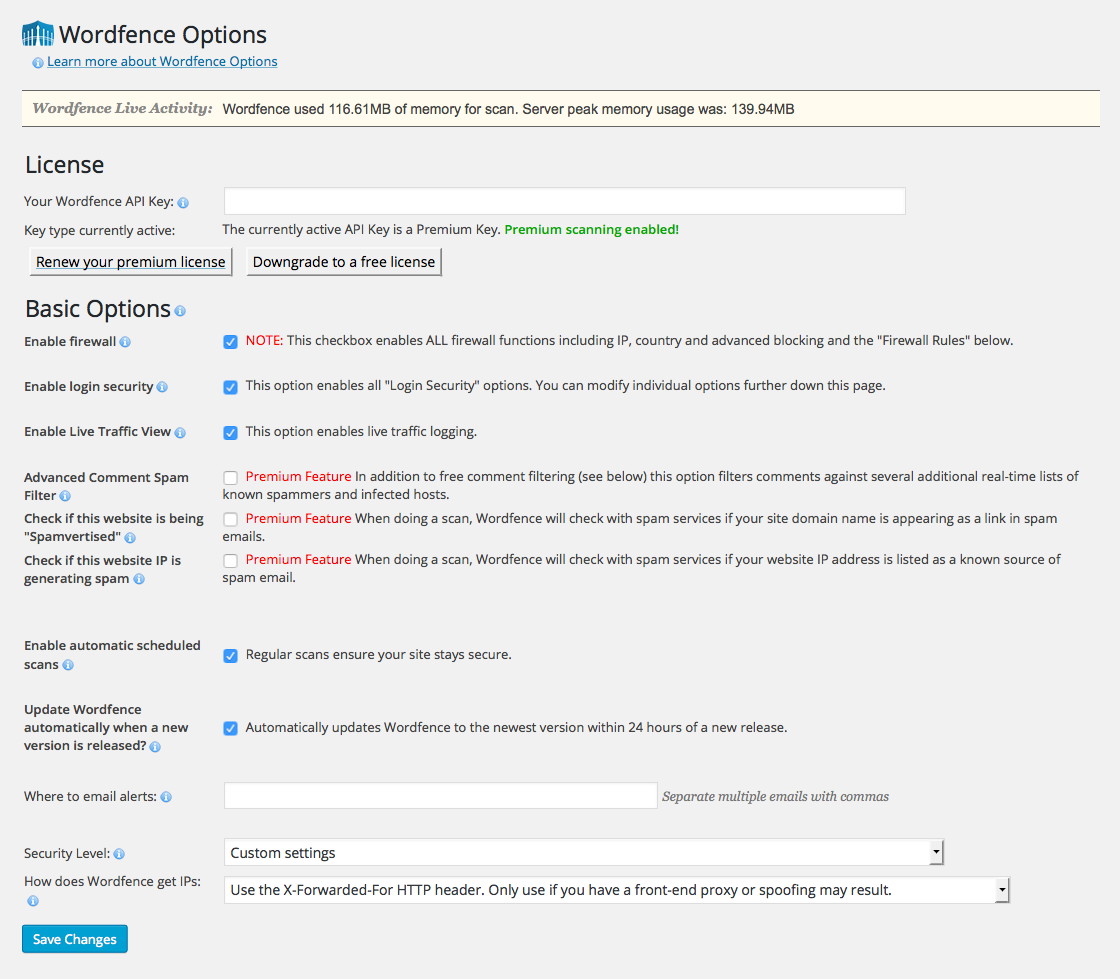
Task: Open the Security Level dropdown
Action: [x=584, y=853]
